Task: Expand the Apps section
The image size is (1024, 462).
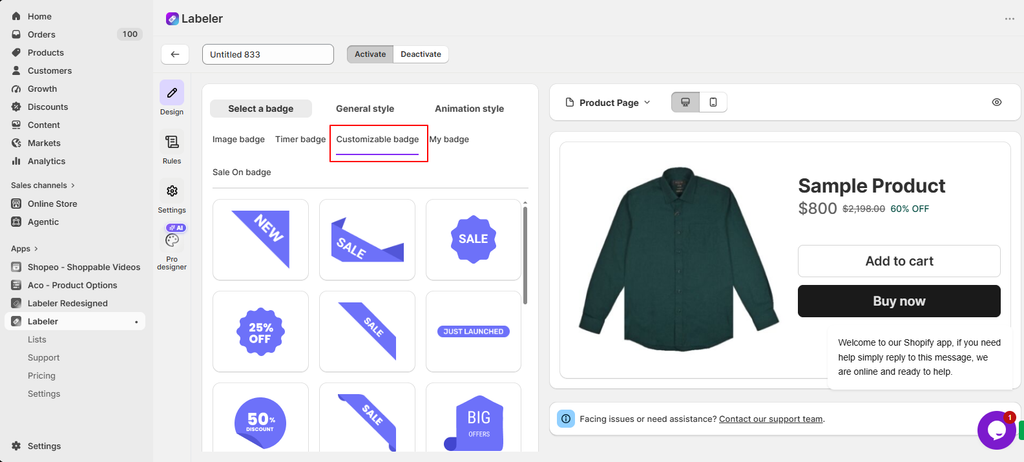Action: pyautogui.click(x=25, y=249)
